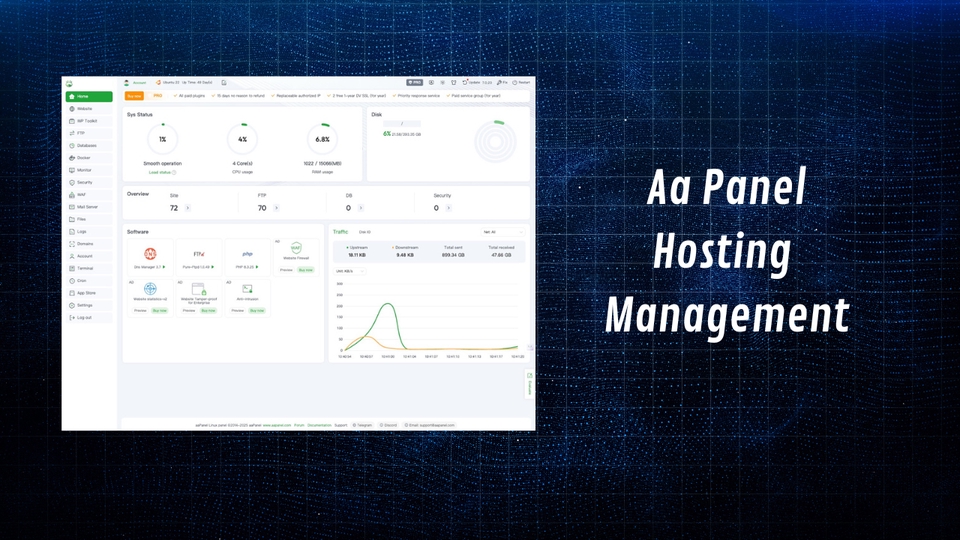Viewport: 960px width, 540px height.
Task: Expand the Site count arrow in Overview
Action: click(188, 208)
